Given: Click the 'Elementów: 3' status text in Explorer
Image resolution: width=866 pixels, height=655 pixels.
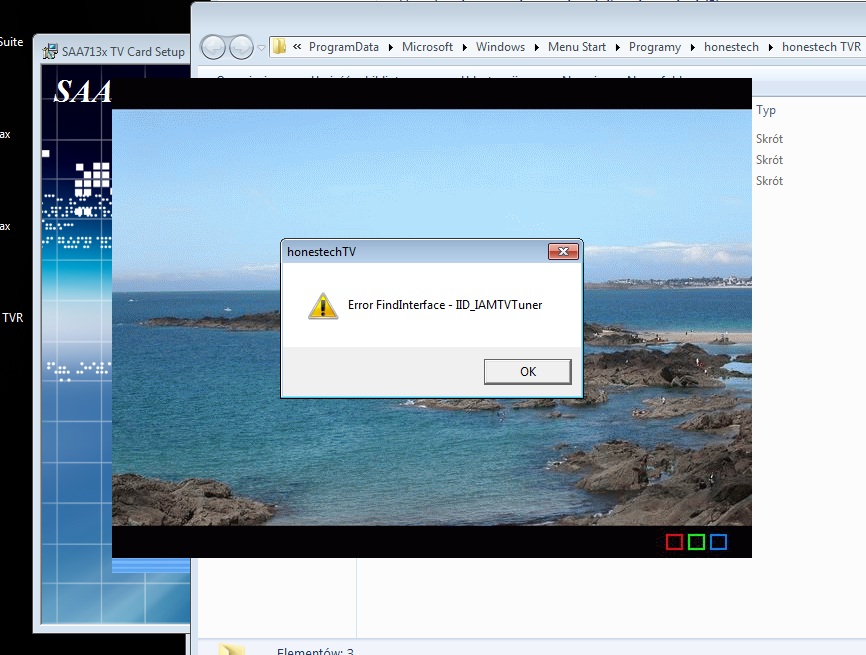Looking at the screenshot, I should pyautogui.click(x=315, y=651).
